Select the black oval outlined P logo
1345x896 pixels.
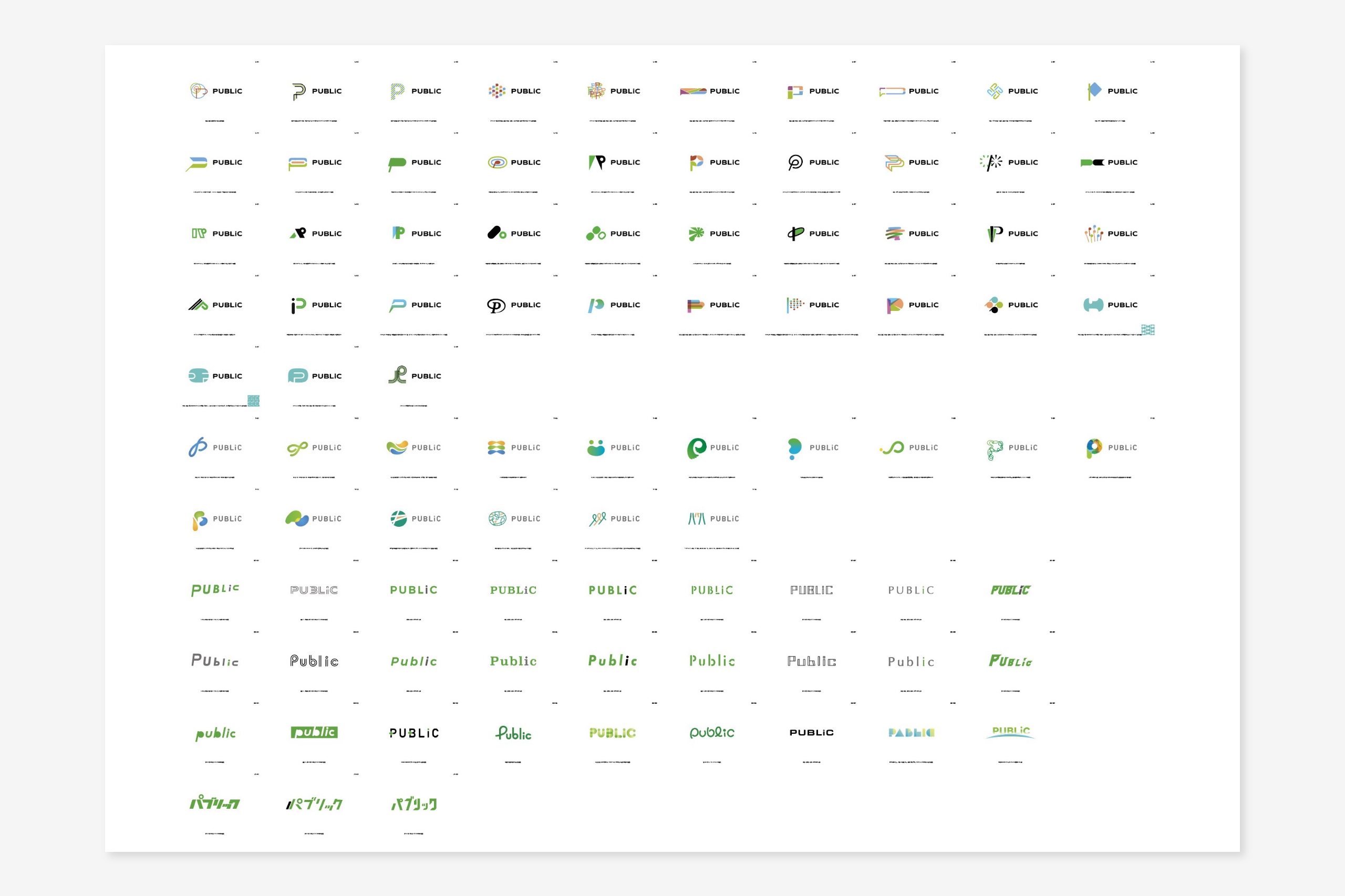pyautogui.click(x=495, y=305)
